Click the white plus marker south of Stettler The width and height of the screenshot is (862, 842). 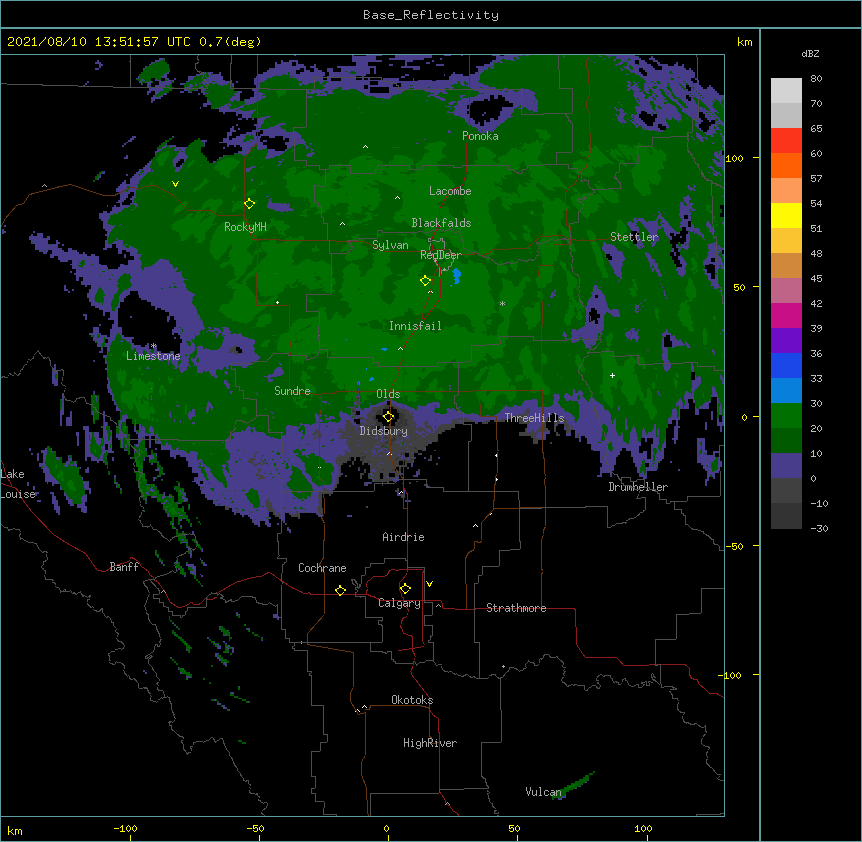pos(612,375)
